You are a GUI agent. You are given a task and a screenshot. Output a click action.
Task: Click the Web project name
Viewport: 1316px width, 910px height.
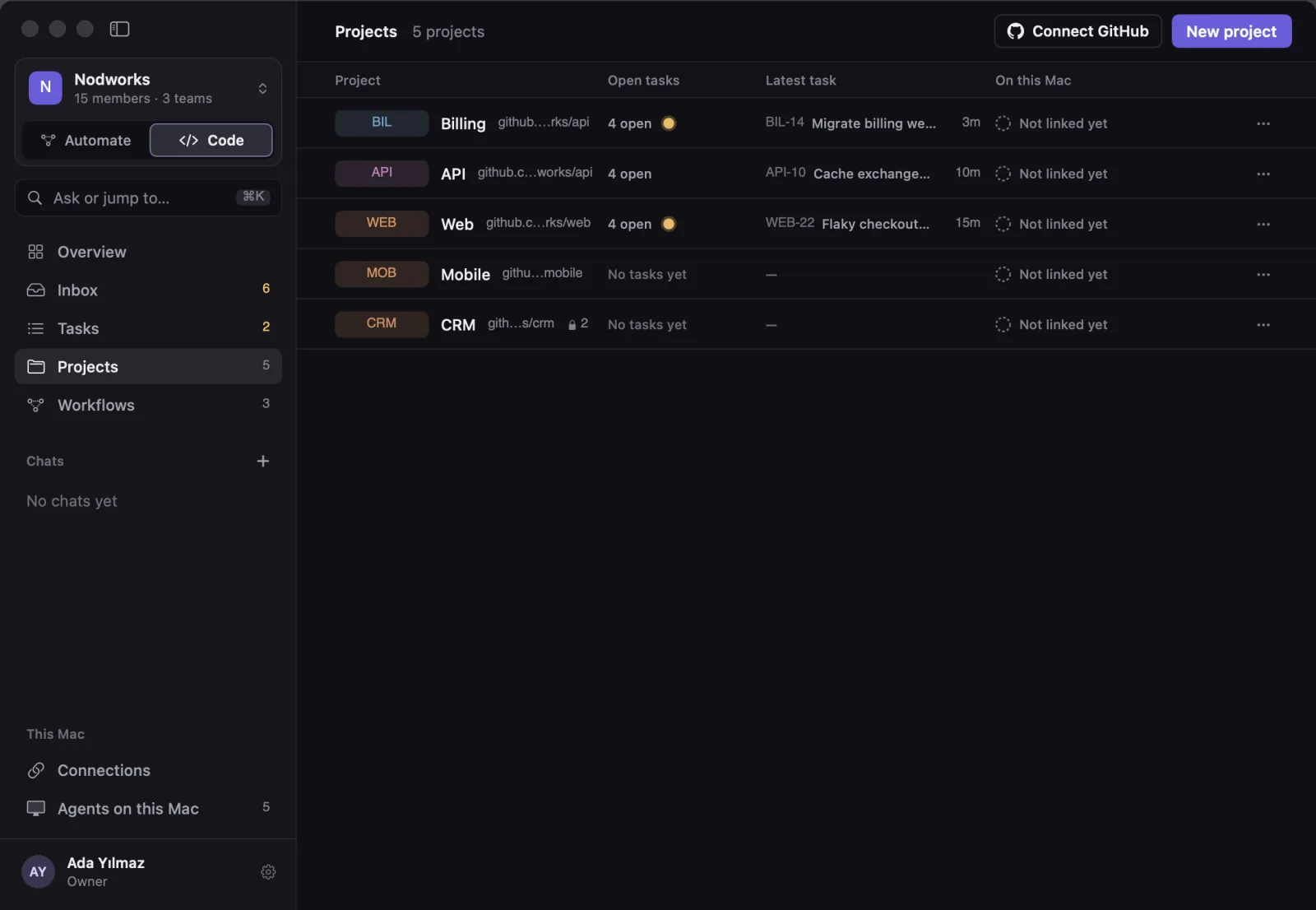point(457,224)
